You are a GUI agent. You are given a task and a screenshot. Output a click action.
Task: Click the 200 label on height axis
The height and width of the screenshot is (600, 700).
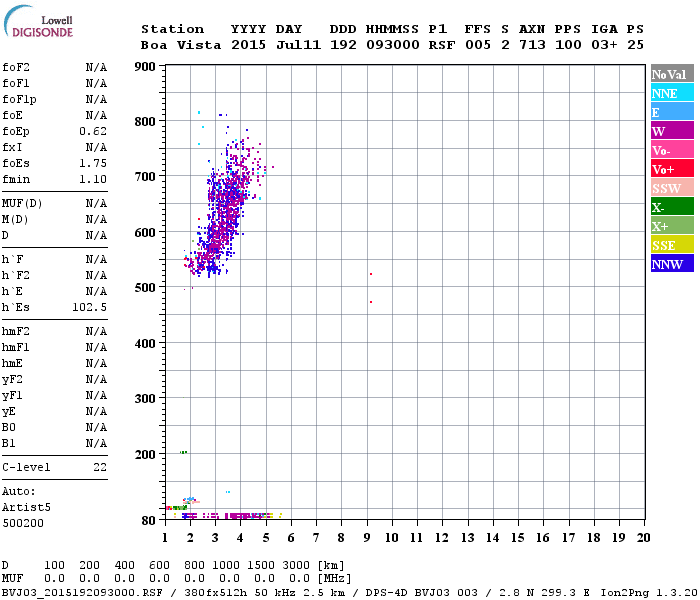pyautogui.click(x=145, y=454)
